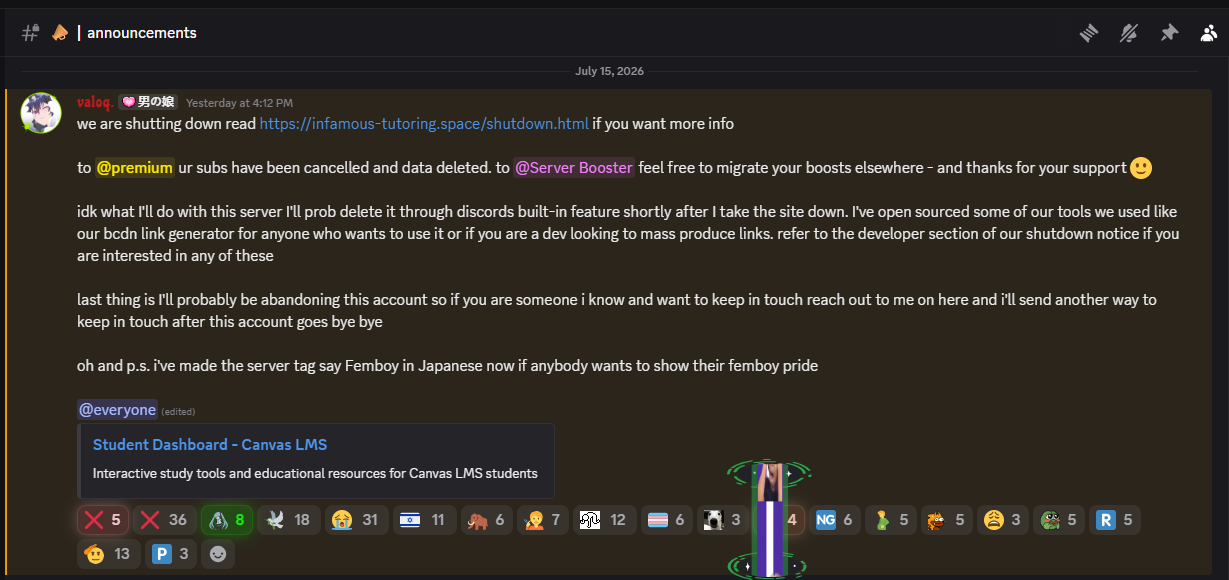The height and width of the screenshot is (580, 1229).
Task: Toggle reaction with count 4
Action: 780,520
